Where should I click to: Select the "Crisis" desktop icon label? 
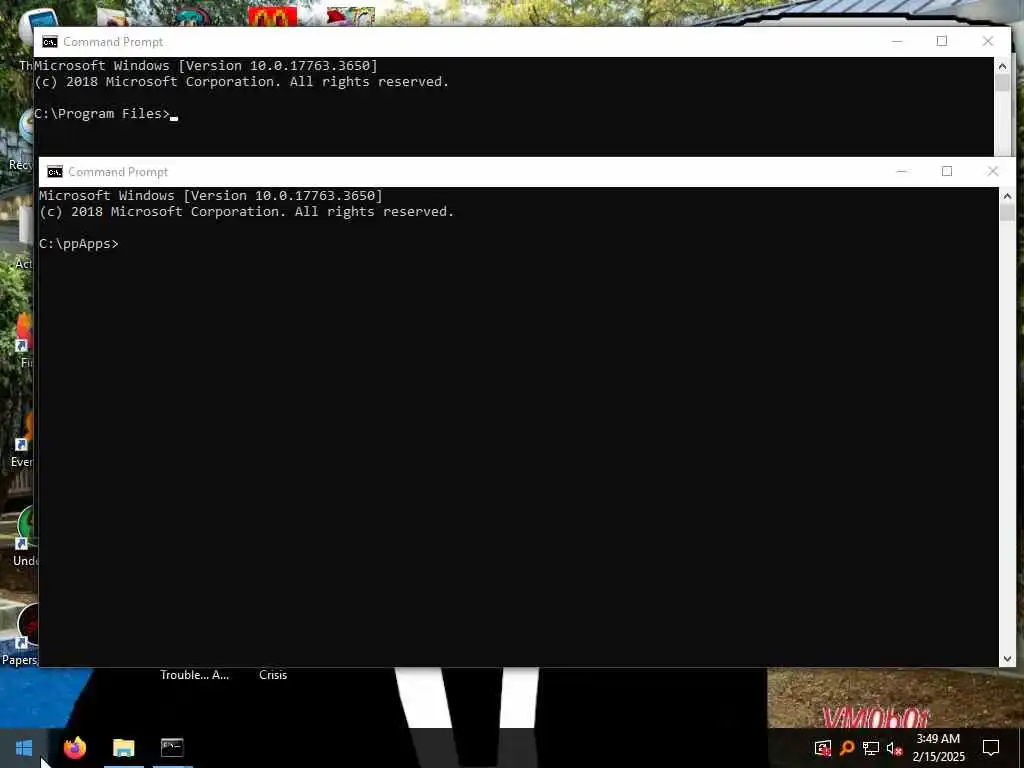(273, 675)
